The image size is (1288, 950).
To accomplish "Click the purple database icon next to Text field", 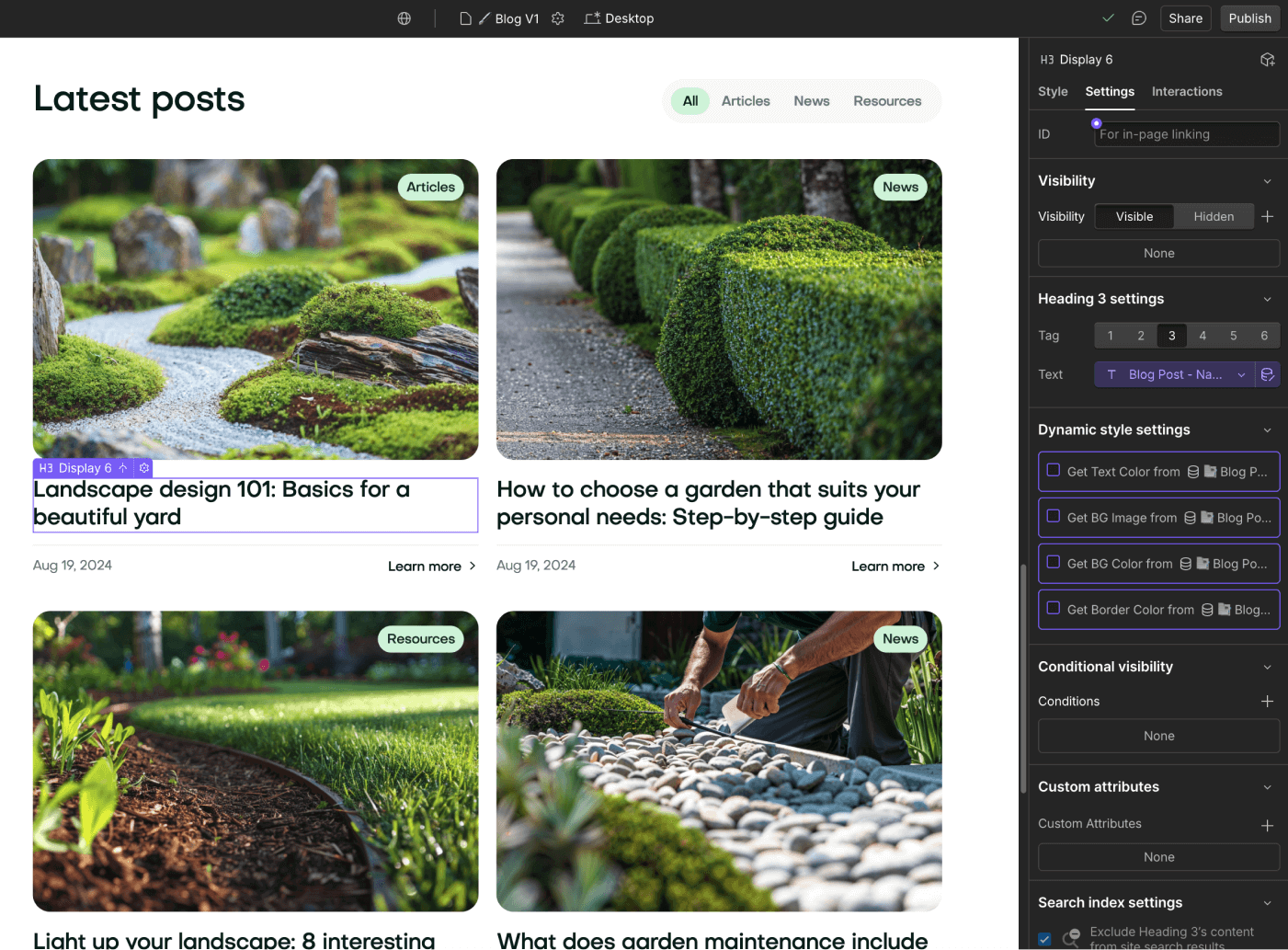I will tap(1268, 374).
